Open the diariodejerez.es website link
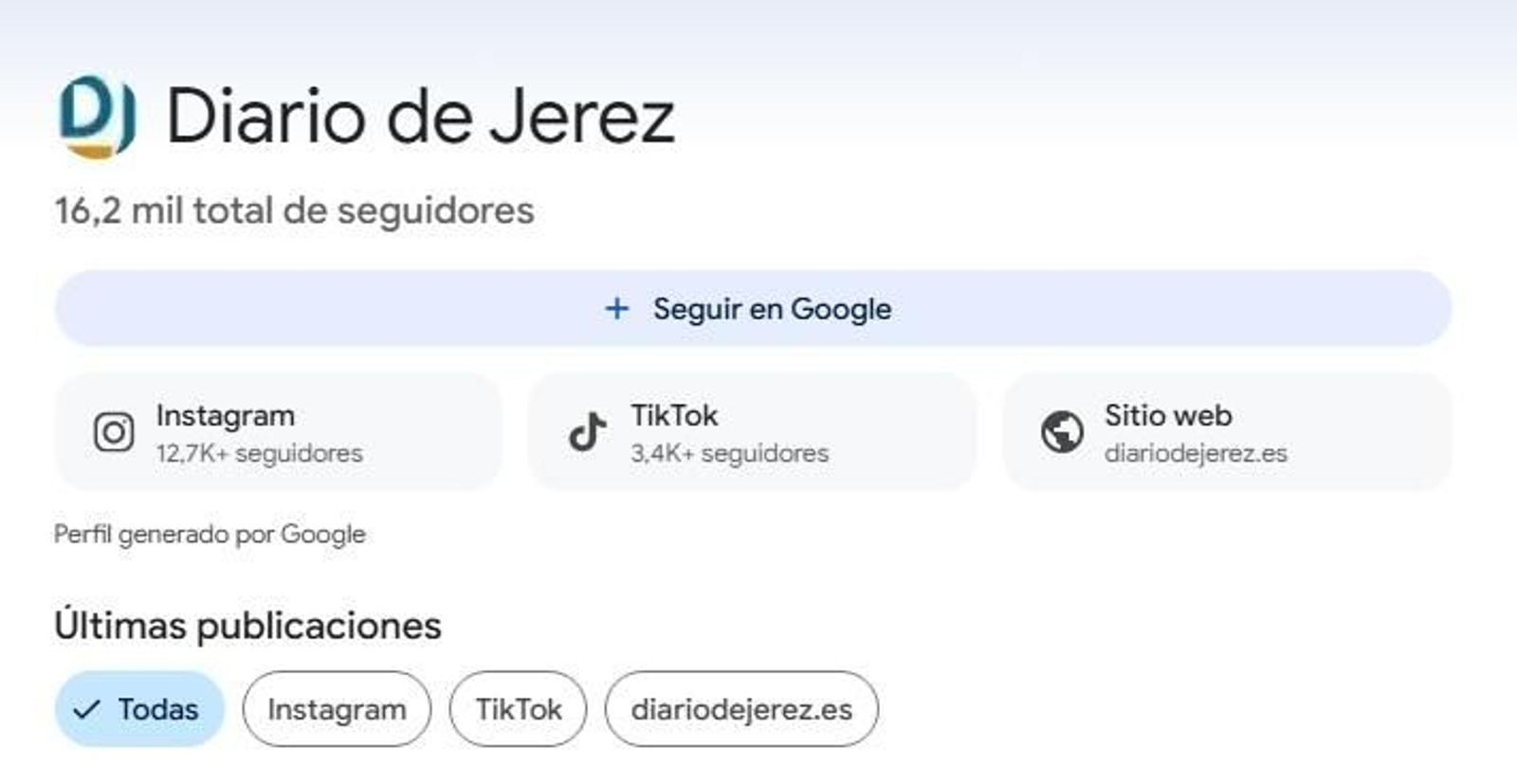The height and width of the screenshot is (784, 1517). [1228, 432]
